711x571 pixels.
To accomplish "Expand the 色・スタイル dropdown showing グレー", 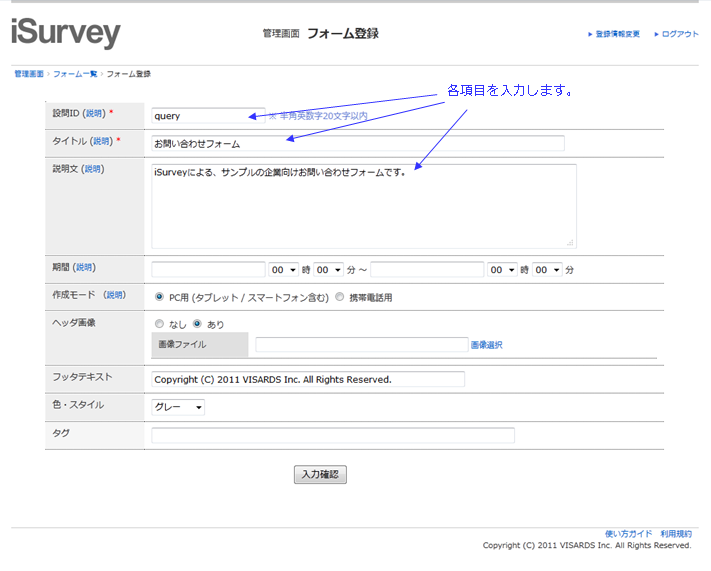I will tap(178, 407).
